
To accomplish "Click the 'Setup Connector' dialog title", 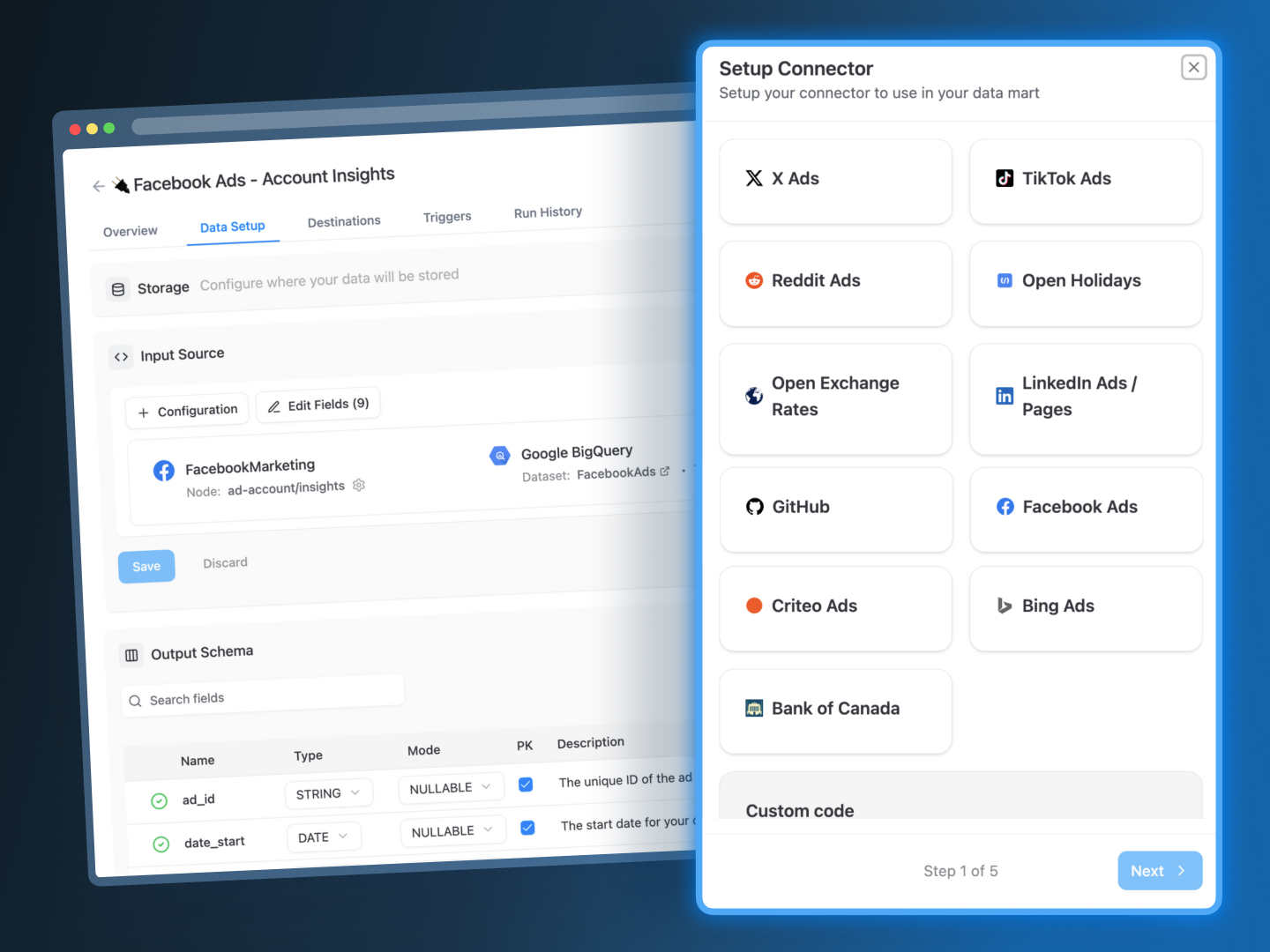I will click(796, 69).
